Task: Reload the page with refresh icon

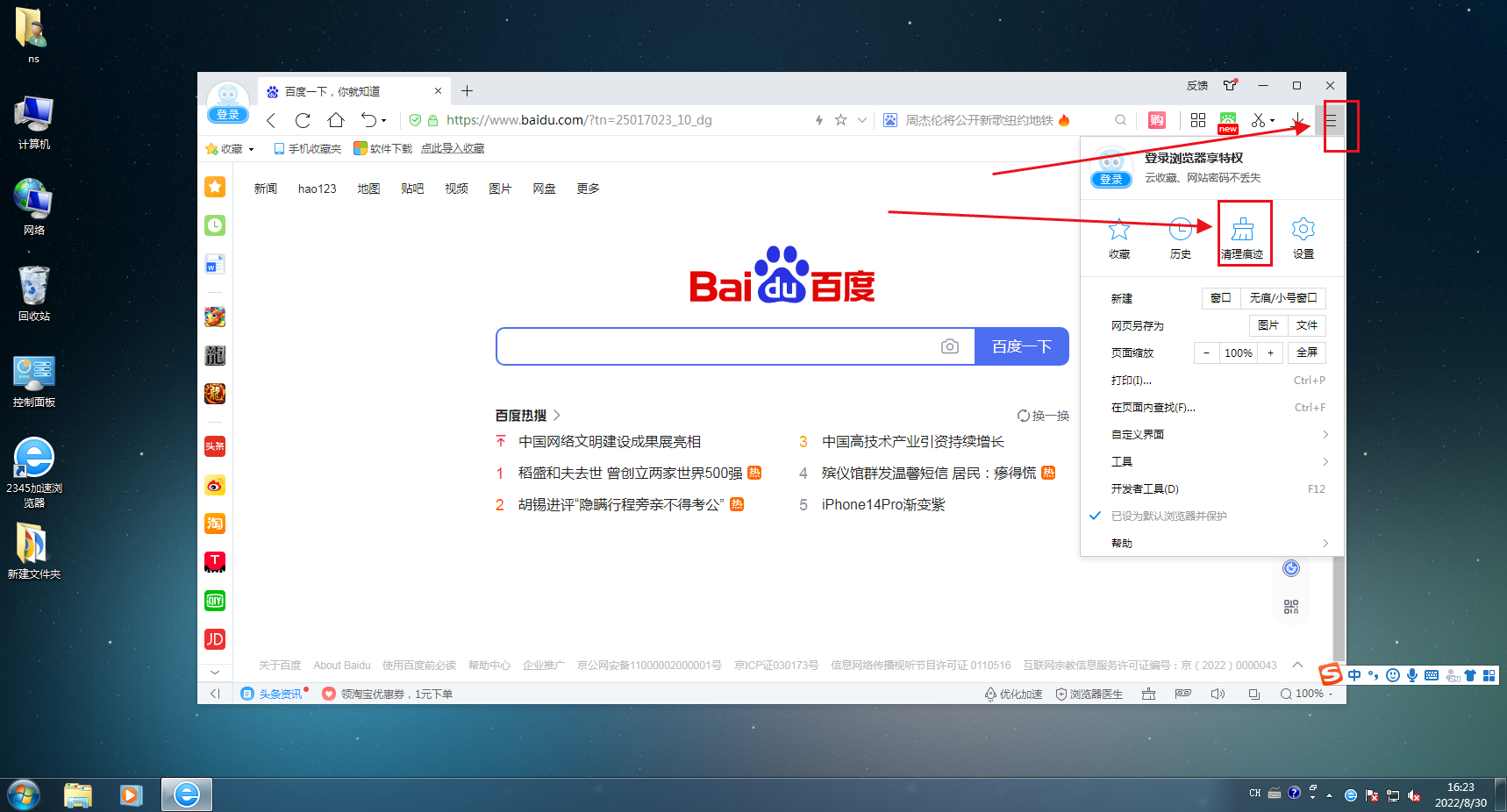Action: 303,120
